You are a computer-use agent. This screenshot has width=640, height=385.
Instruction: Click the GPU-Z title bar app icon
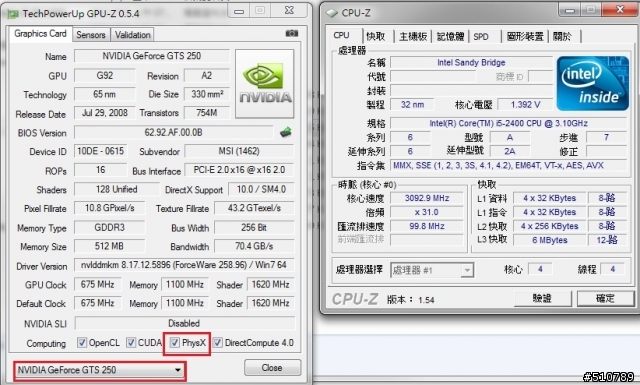[13, 14]
